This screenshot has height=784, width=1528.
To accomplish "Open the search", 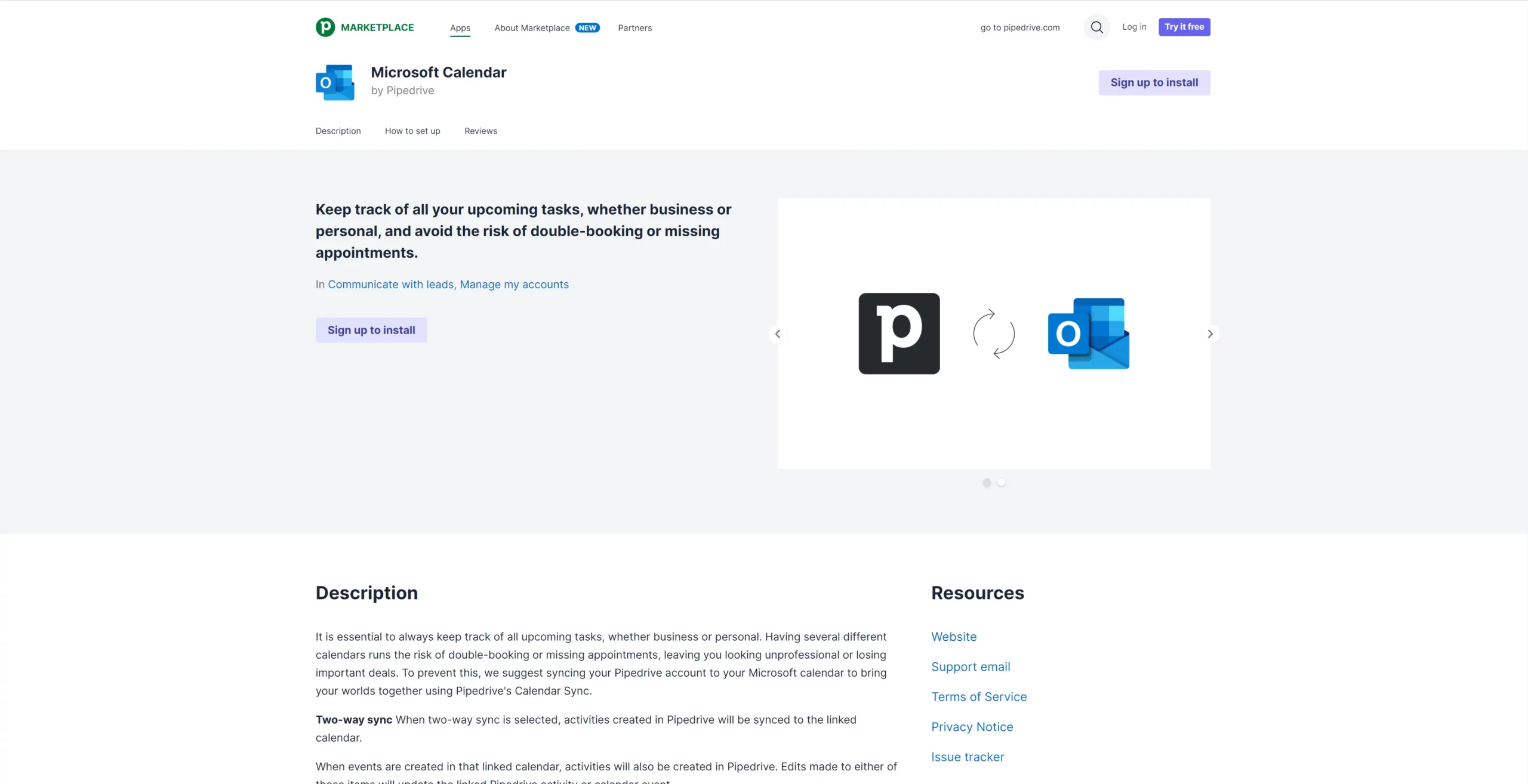I will pyautogui.click(x=1096, y=27).
